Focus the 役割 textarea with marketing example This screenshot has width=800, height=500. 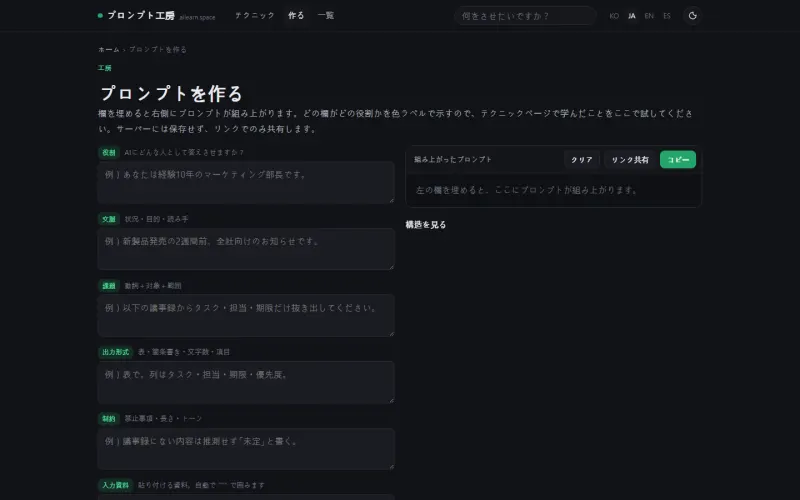click(x=246, y=183)
